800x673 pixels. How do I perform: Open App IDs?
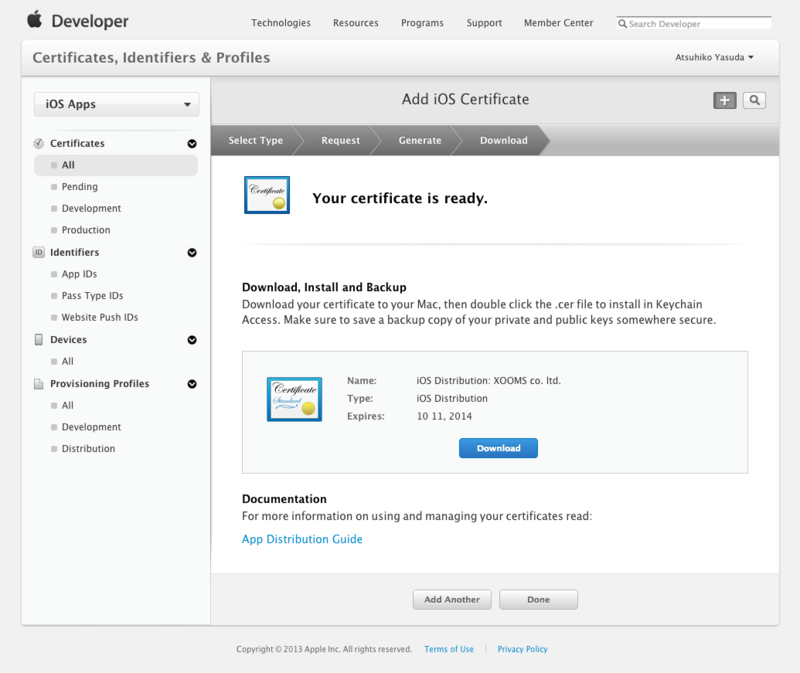pos(79,274)
